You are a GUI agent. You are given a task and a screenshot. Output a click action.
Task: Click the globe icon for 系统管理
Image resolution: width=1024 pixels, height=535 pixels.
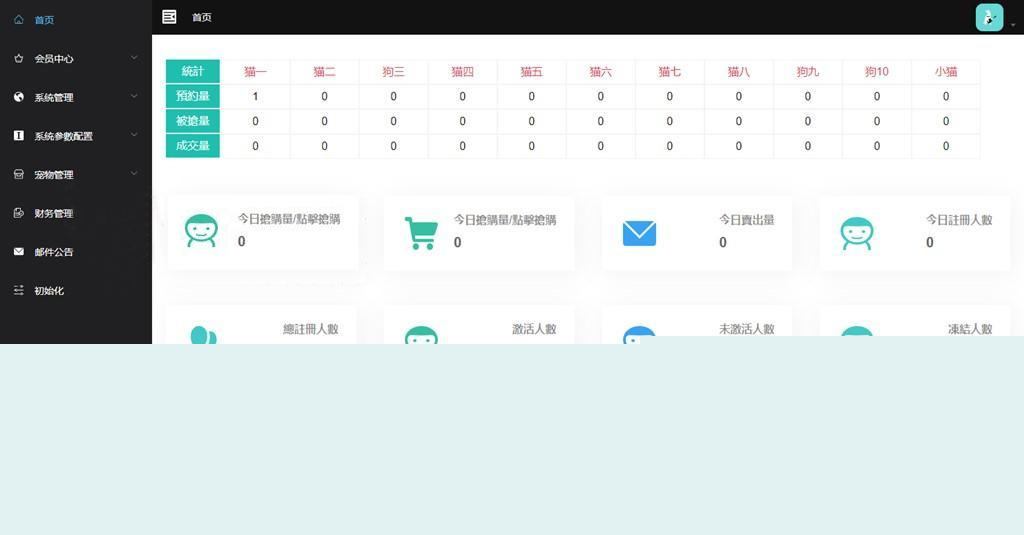(19, 97)
